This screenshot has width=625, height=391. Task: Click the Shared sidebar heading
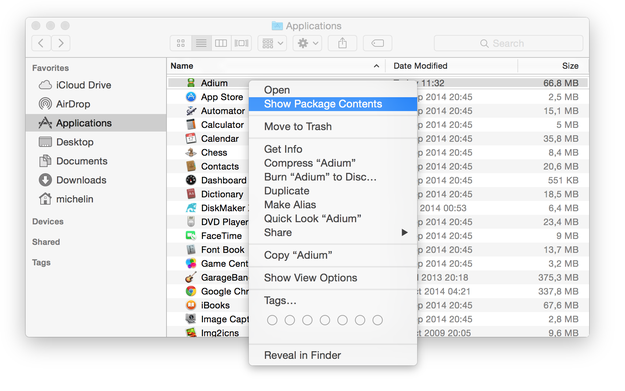point(46,242)
